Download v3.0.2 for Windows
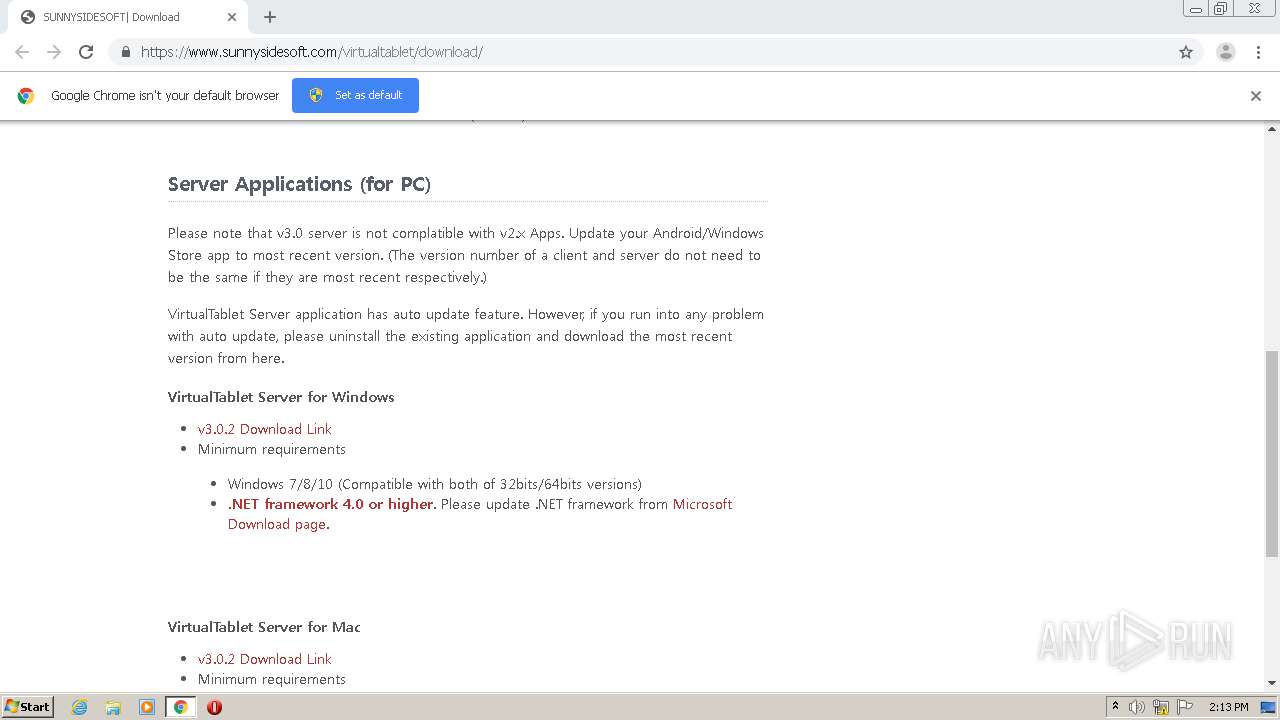Viewport: 1280px width, 720px height. coord(265,429)
